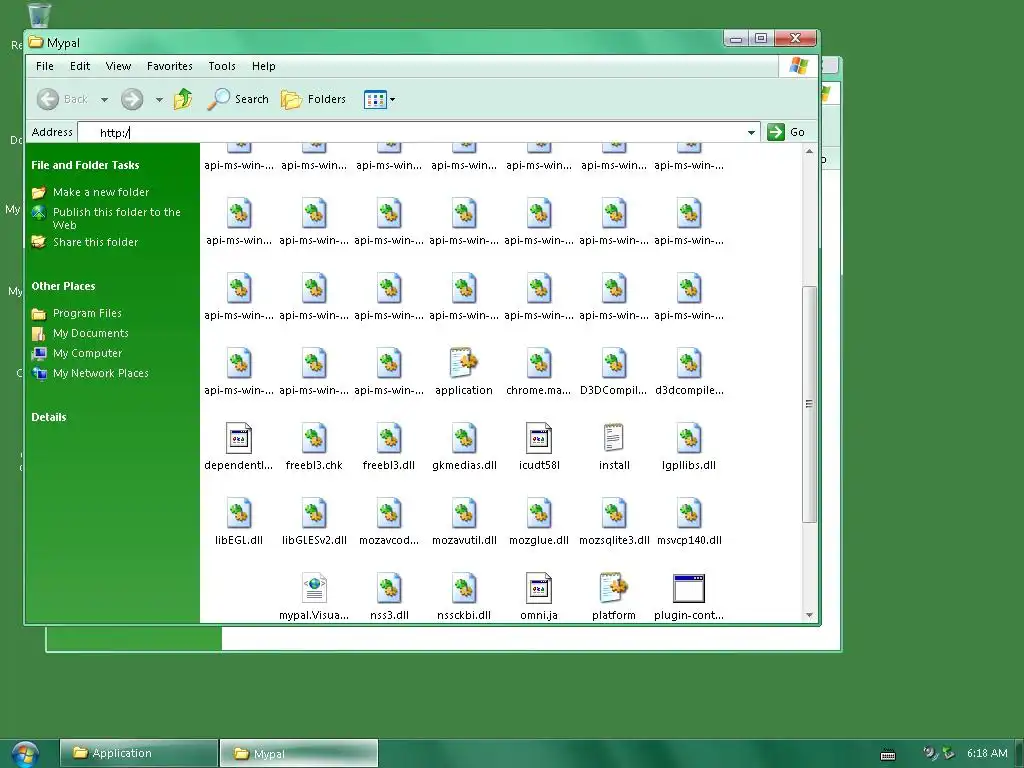Click Publish this folder to the Web
1024x768 pixels.
(116, 218)
